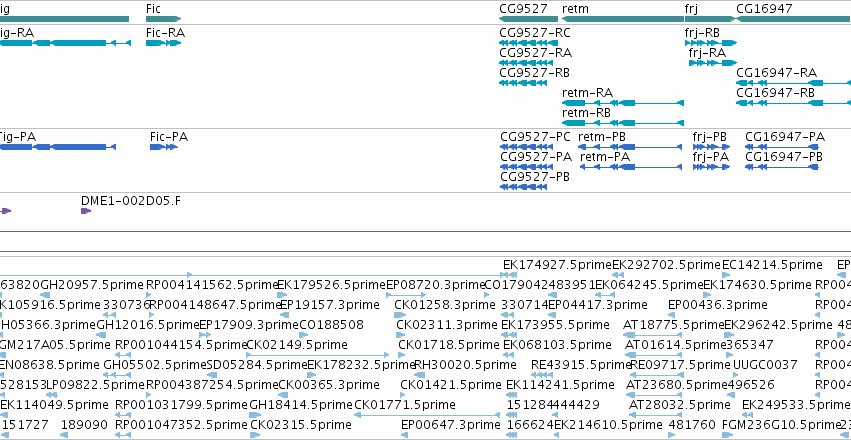
Task: Click the EK174927.5prime EST label
Action: (x=557, y=265)
